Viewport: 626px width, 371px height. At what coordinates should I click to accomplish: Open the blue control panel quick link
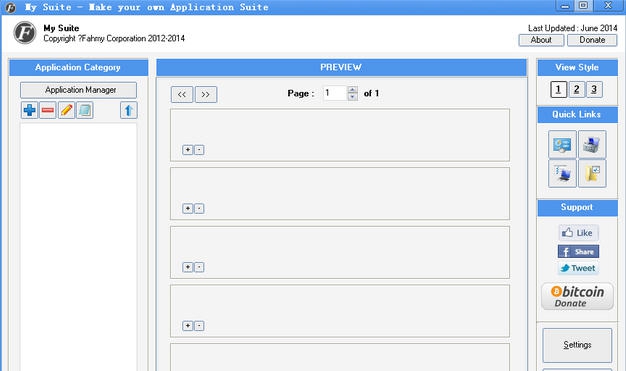(562, 145)
